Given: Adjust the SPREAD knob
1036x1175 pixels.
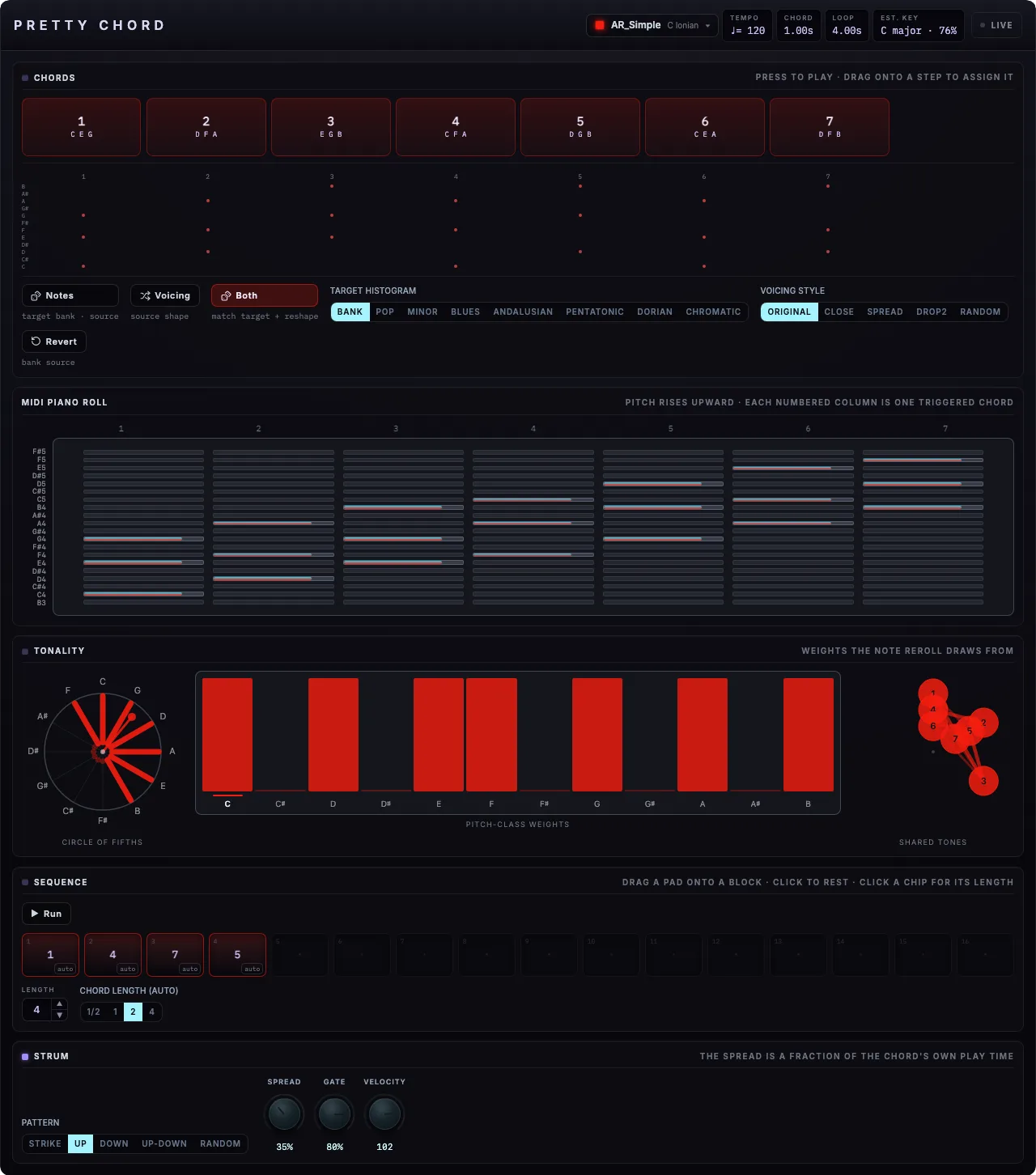Looking at the screenshot, I should click(284, 1114).
